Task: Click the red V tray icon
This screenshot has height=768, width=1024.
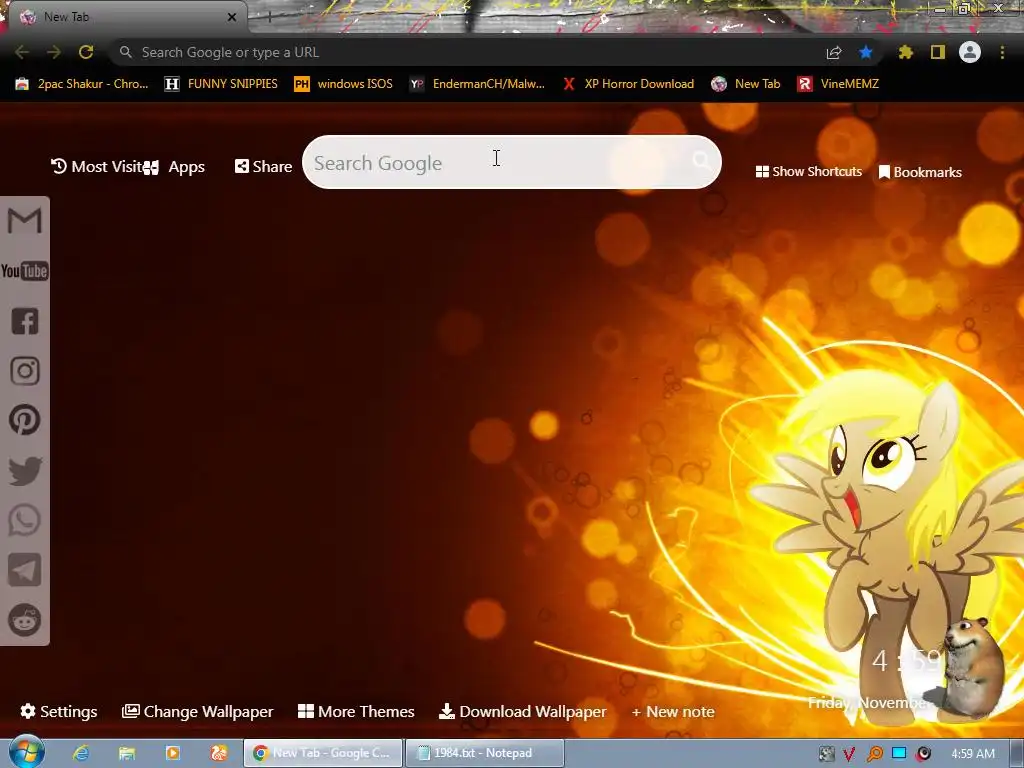Action: (x=849, y=754)
